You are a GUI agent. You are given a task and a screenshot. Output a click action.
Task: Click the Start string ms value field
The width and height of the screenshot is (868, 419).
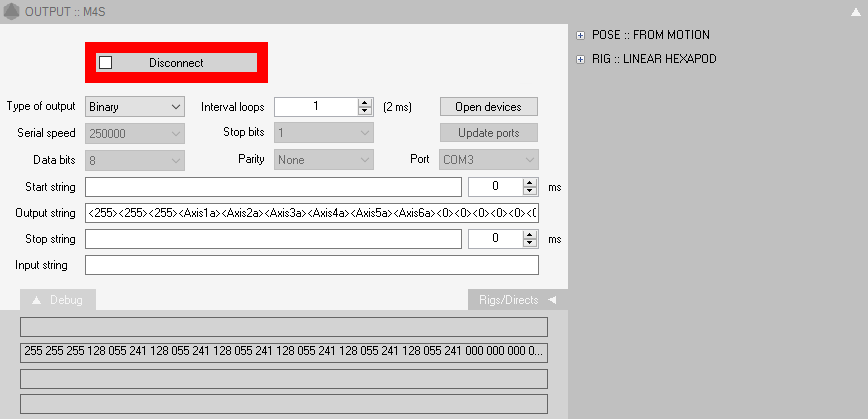coord(495,187)
